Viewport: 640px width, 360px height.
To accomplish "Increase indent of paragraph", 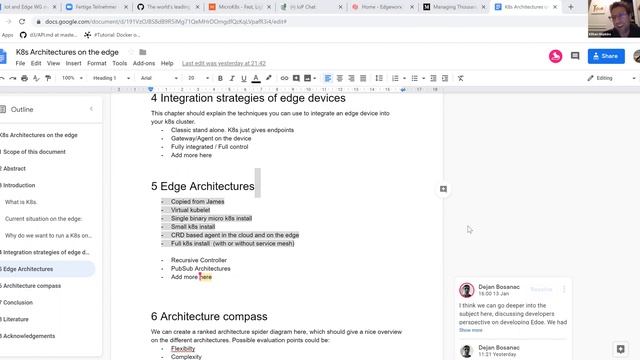I will tap(445, 78).
